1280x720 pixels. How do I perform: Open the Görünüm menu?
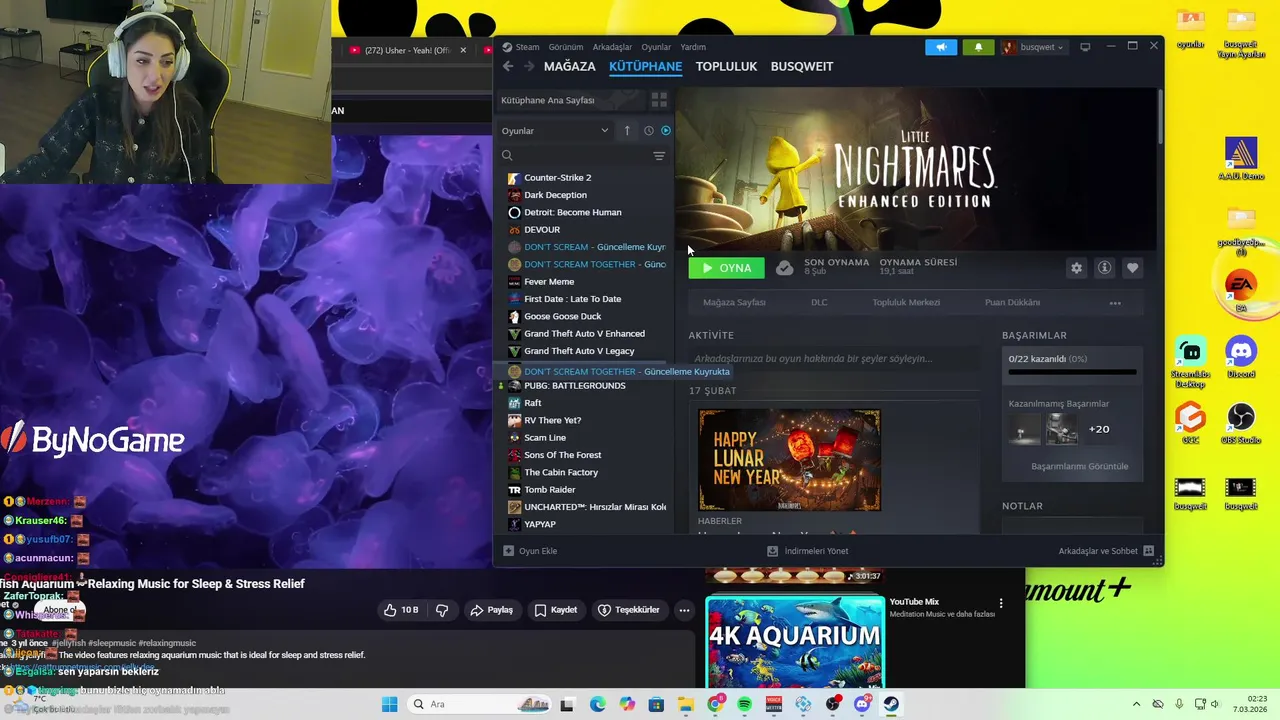pos(566,47)
